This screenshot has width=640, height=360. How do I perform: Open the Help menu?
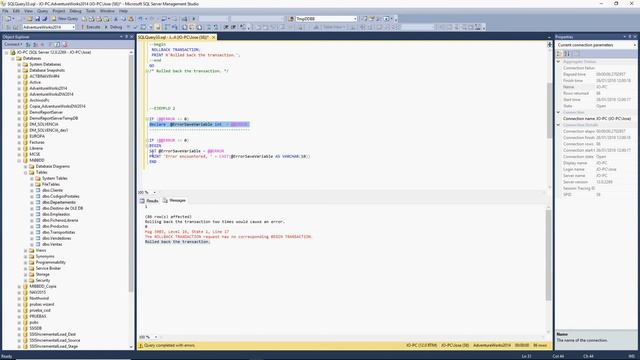[x=123, y=11]
